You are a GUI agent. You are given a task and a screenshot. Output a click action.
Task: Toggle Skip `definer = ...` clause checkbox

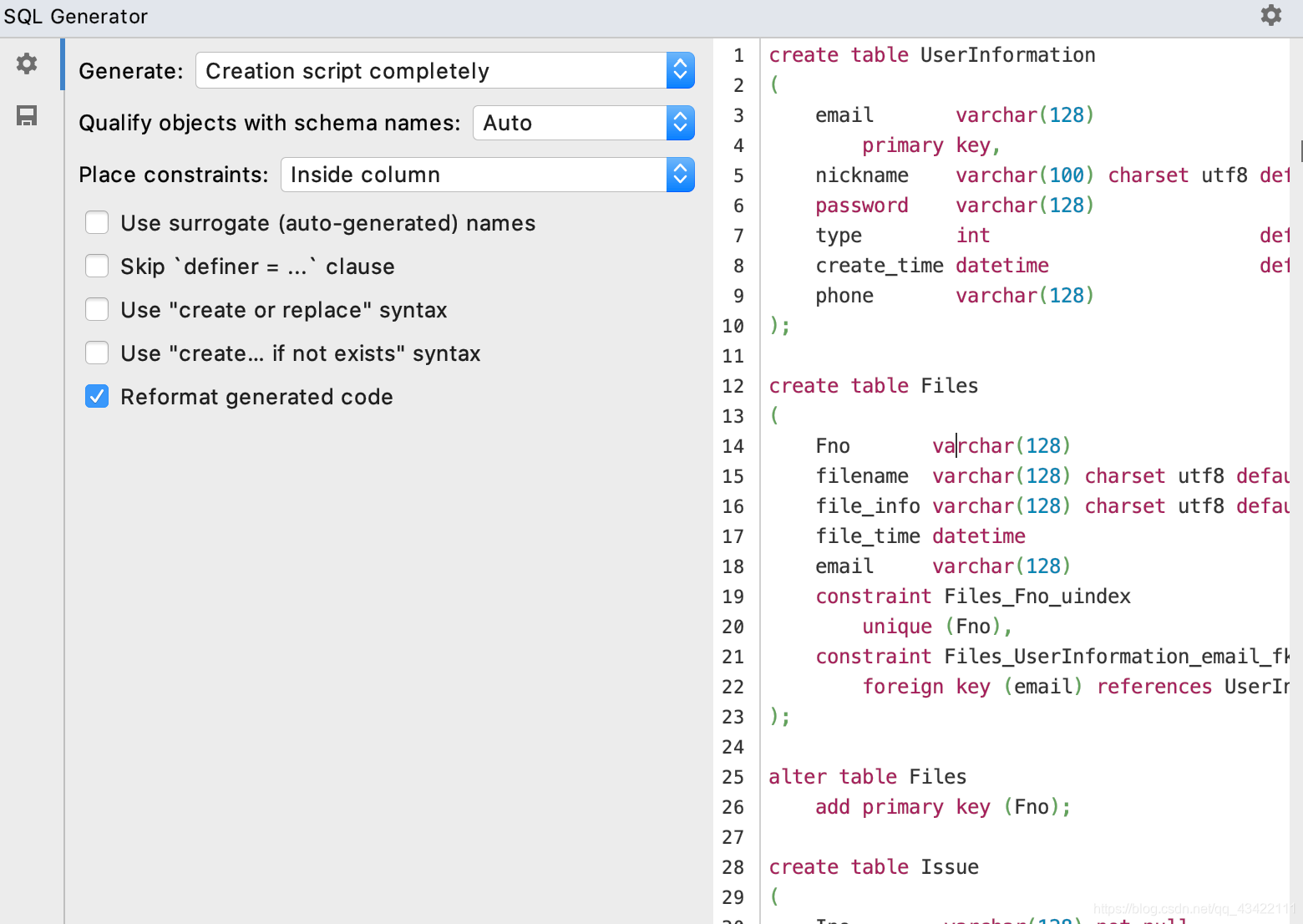point(97,267)
